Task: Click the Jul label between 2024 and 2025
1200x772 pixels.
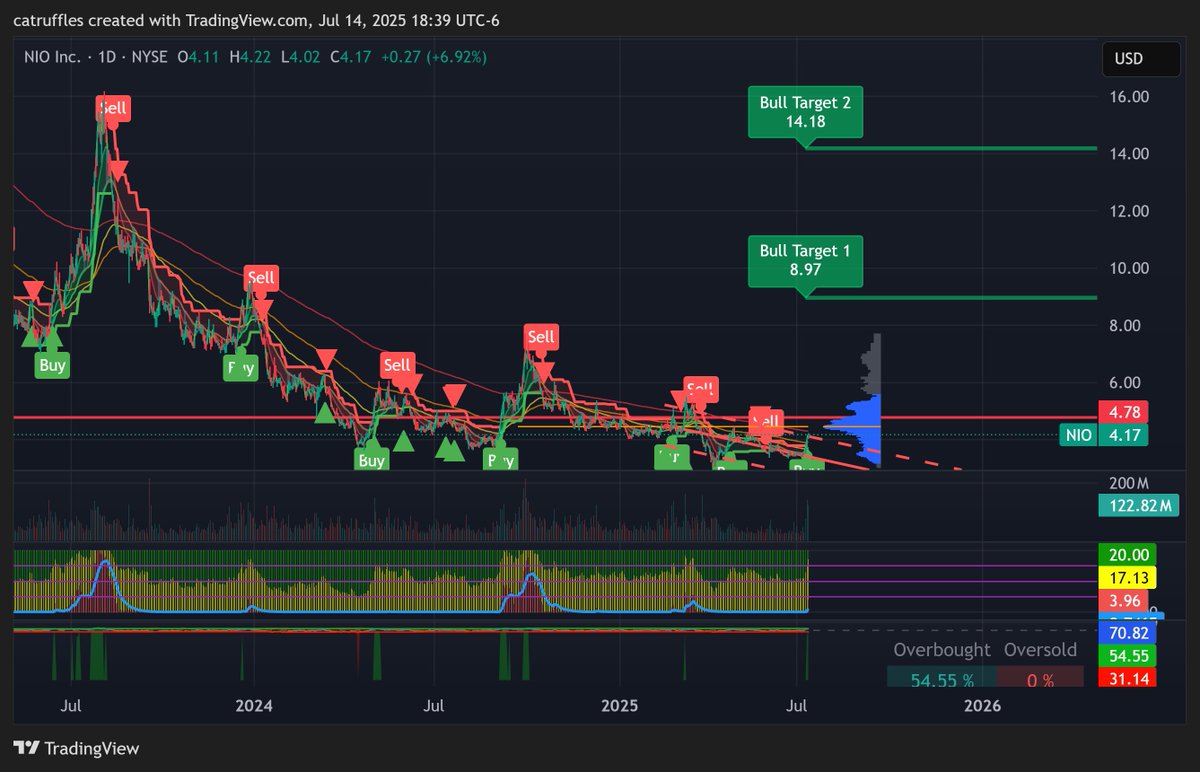Action: click(435, 706)
